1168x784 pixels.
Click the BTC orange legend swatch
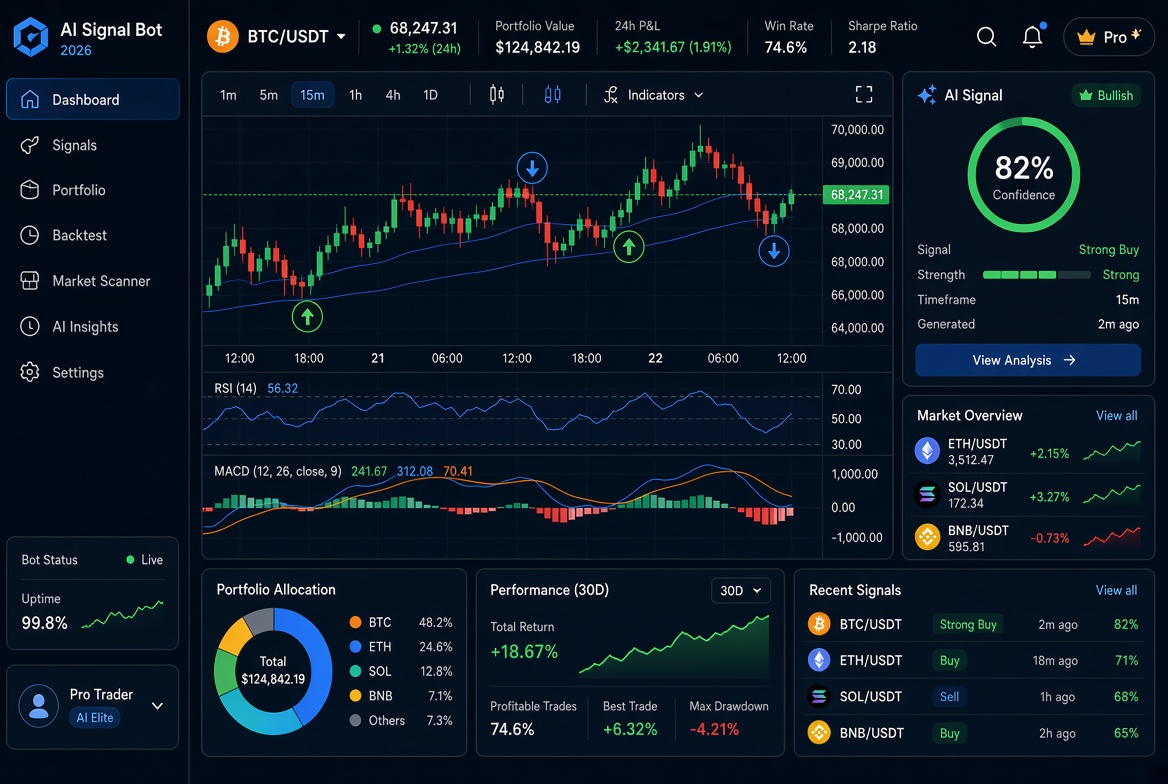tap(355, 622)
